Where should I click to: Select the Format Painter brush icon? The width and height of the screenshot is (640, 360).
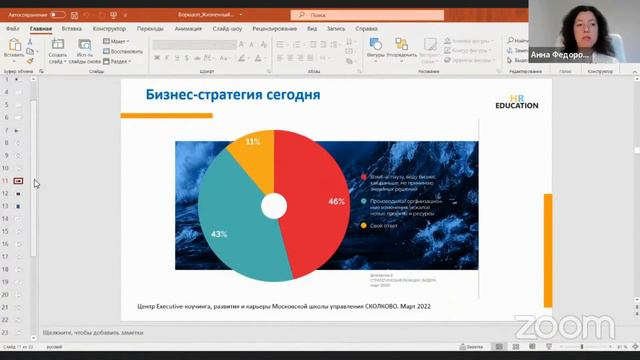[30, 61]
